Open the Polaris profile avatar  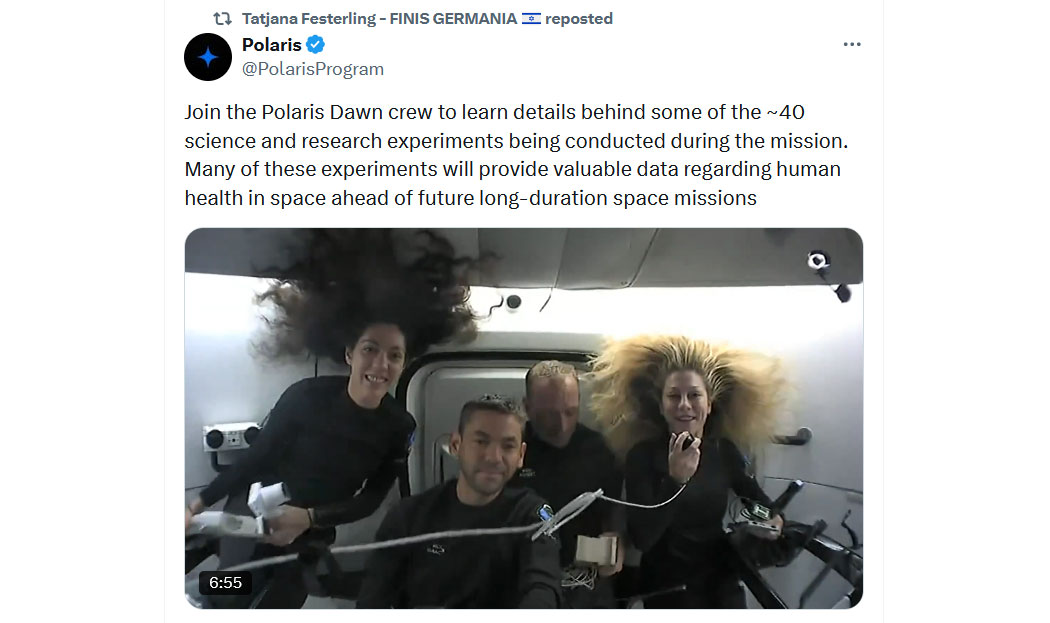pos(208,57)
